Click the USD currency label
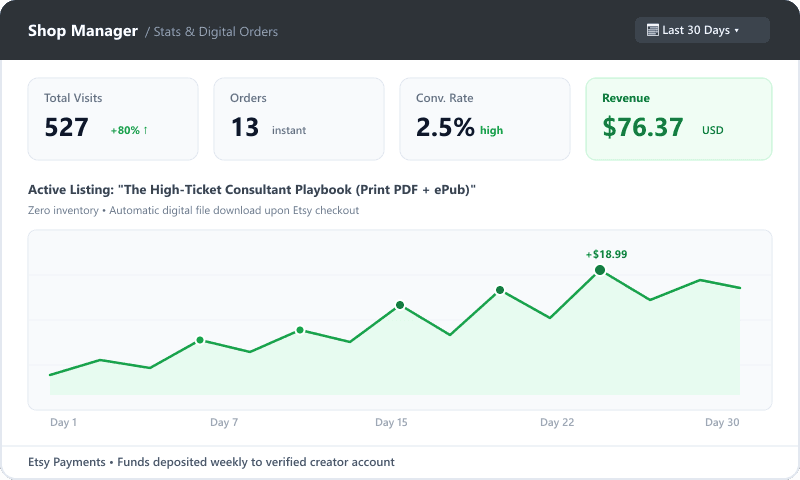Viewport: 800px width, 480px height. click(x=713, y=131)
